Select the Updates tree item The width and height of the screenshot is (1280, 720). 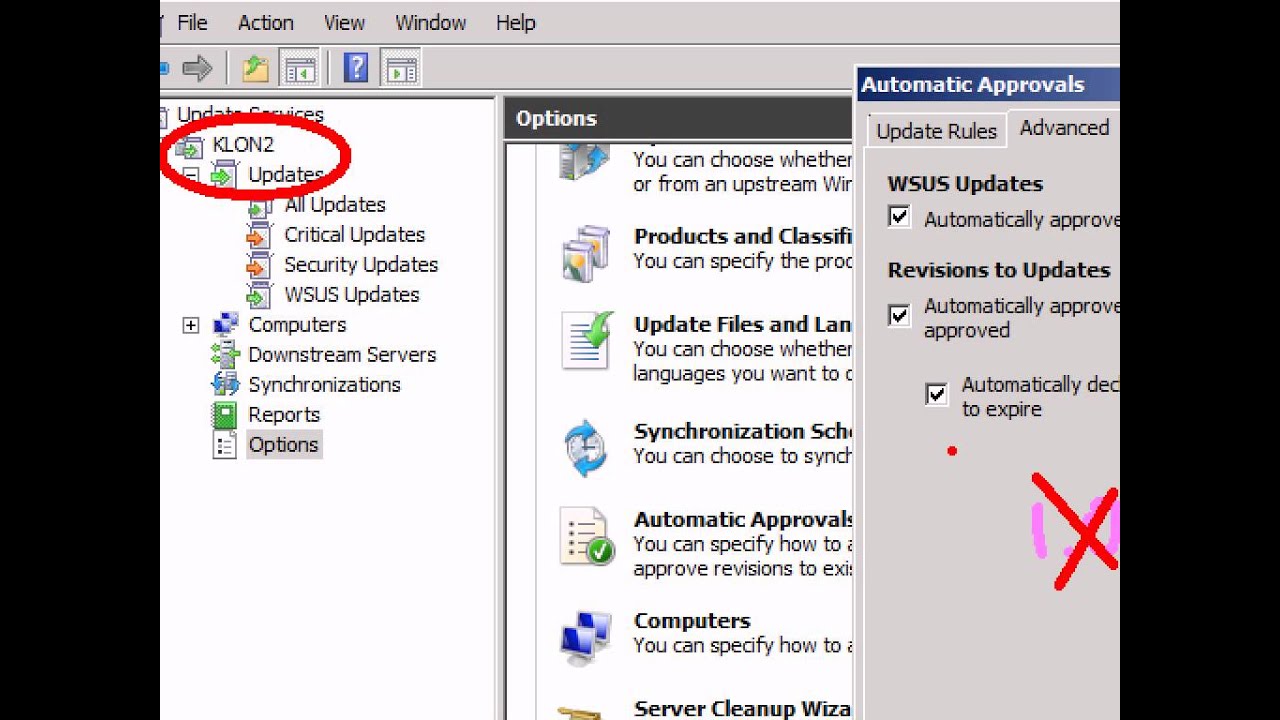286,175
